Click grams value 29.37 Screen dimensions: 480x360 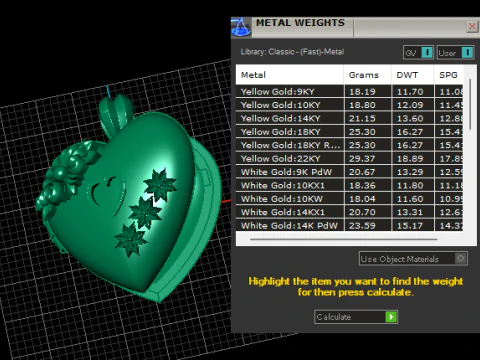pos(362,158)
